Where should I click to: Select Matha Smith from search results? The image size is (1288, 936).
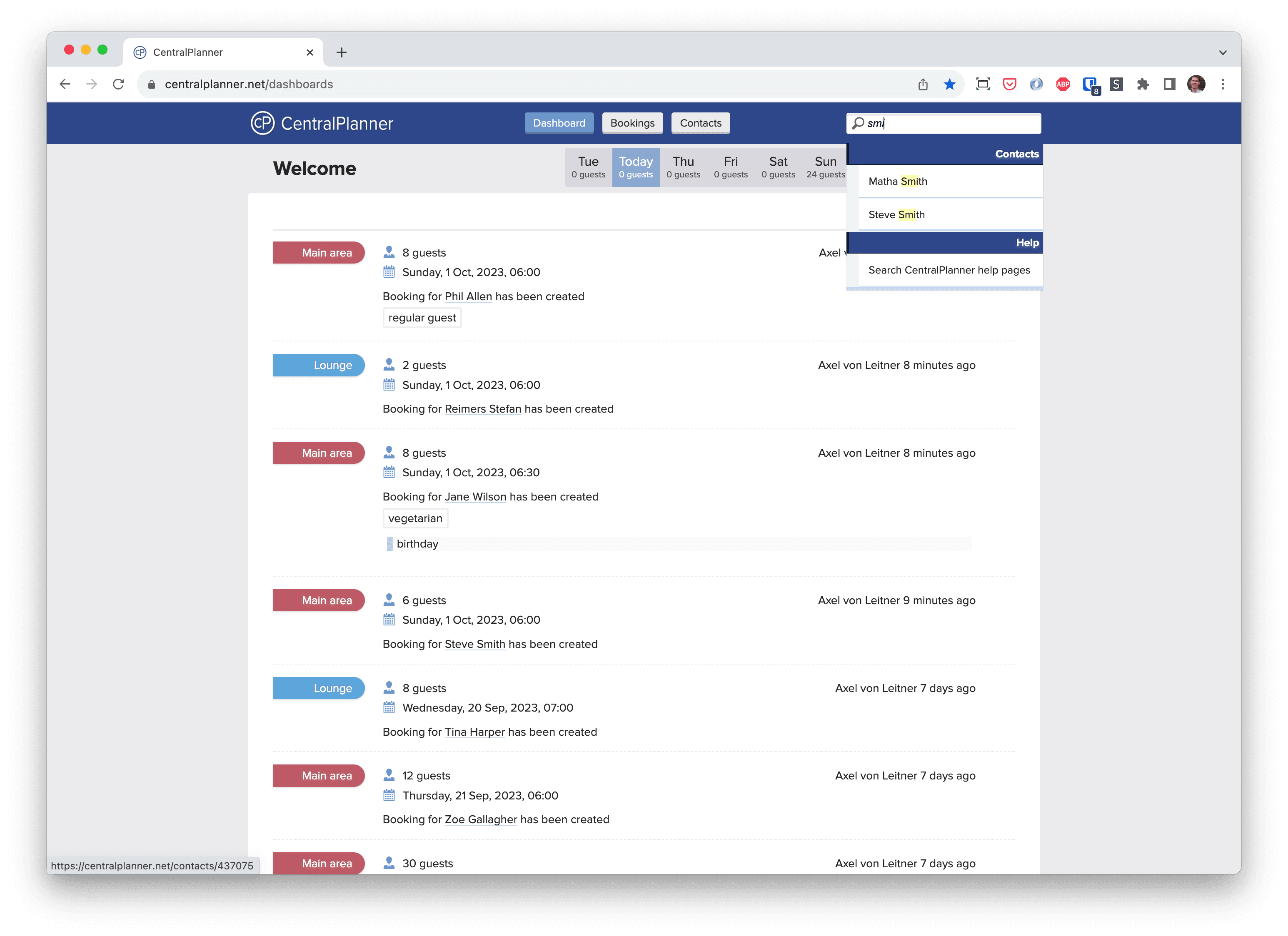pos(950,181)
